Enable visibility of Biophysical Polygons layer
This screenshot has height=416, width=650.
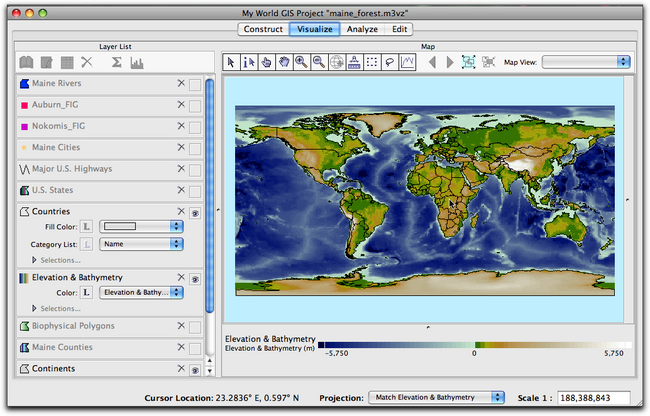click(195, 327)
